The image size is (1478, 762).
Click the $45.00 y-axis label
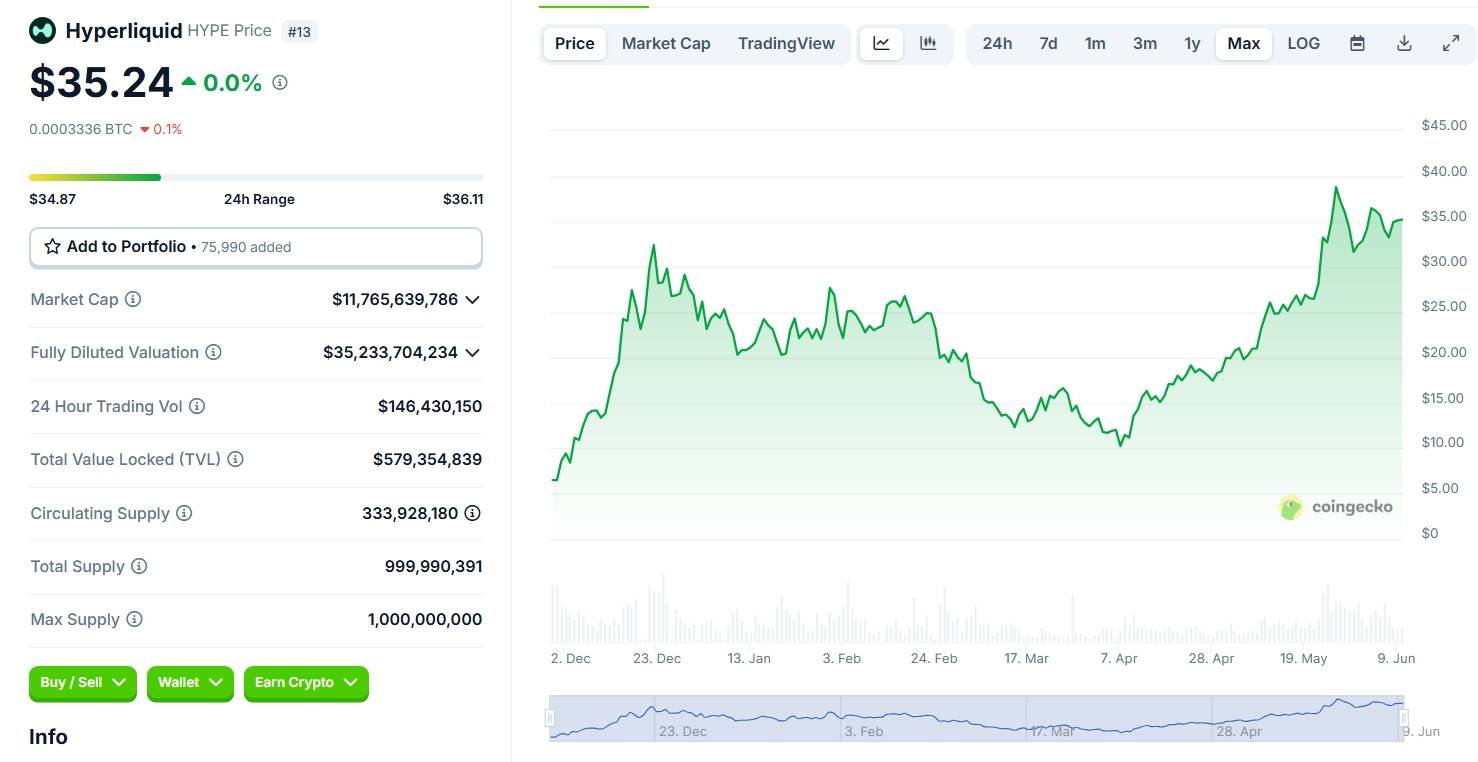coord(1444,125)
